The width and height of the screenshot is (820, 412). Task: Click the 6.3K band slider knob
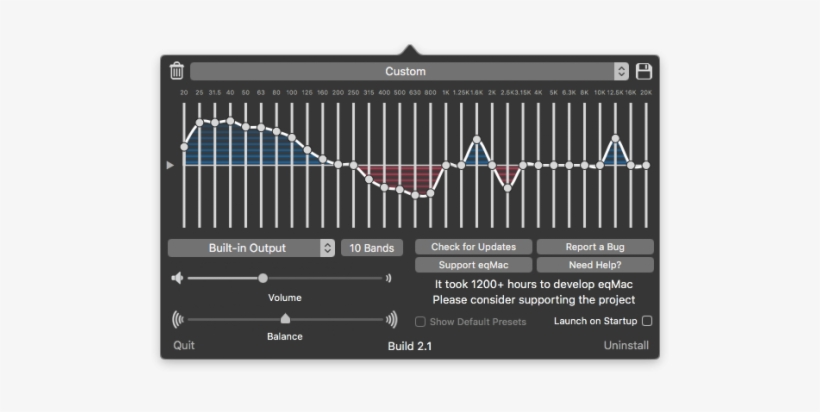pos(569,165)
